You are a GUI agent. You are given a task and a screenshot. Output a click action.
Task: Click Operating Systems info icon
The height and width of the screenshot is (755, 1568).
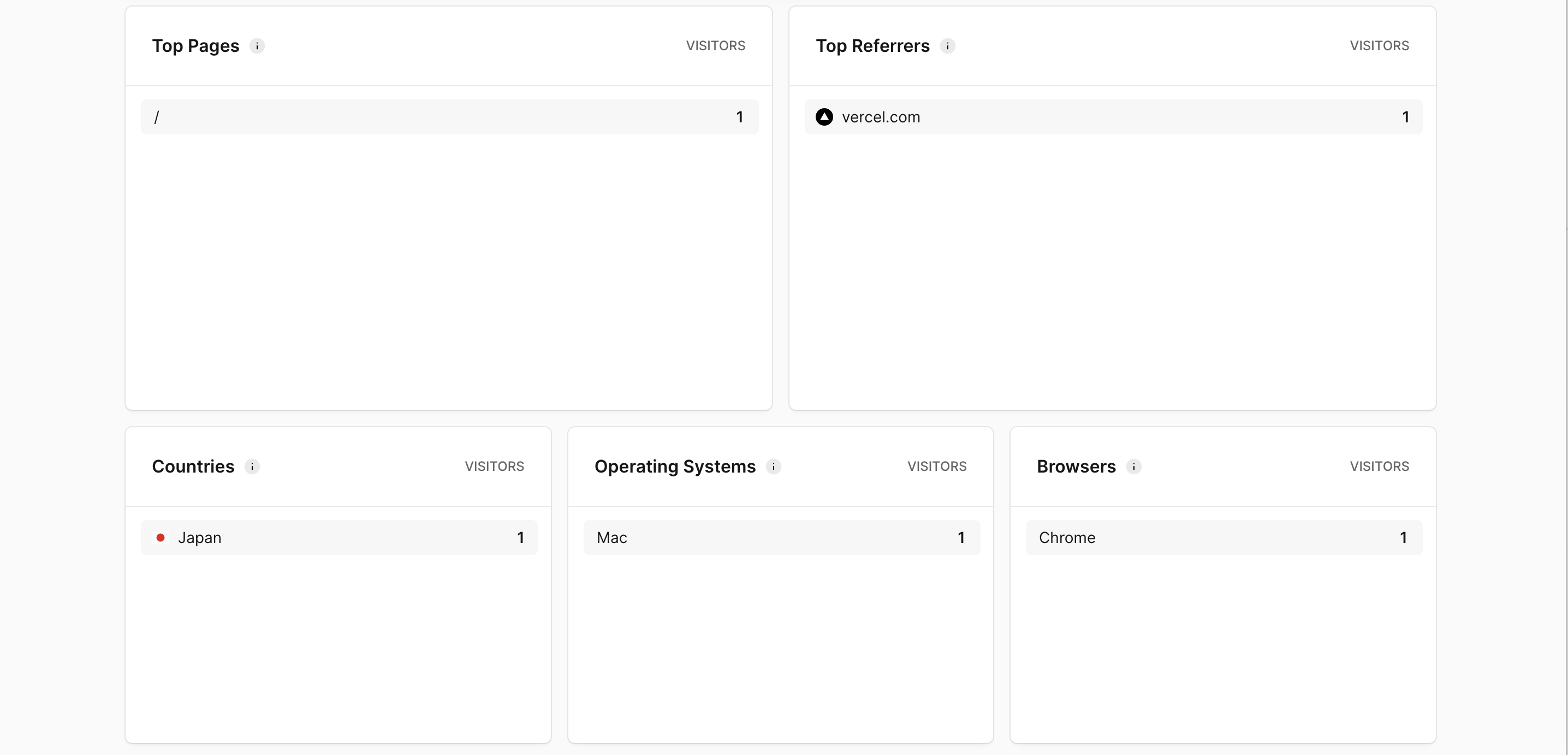tap(773, 467)
